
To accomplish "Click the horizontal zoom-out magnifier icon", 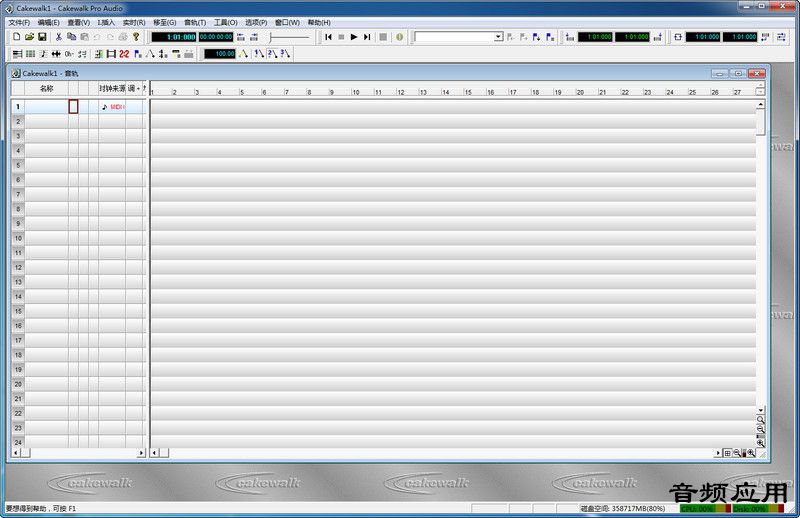I will pyautogui.click(x=737, y=453).
